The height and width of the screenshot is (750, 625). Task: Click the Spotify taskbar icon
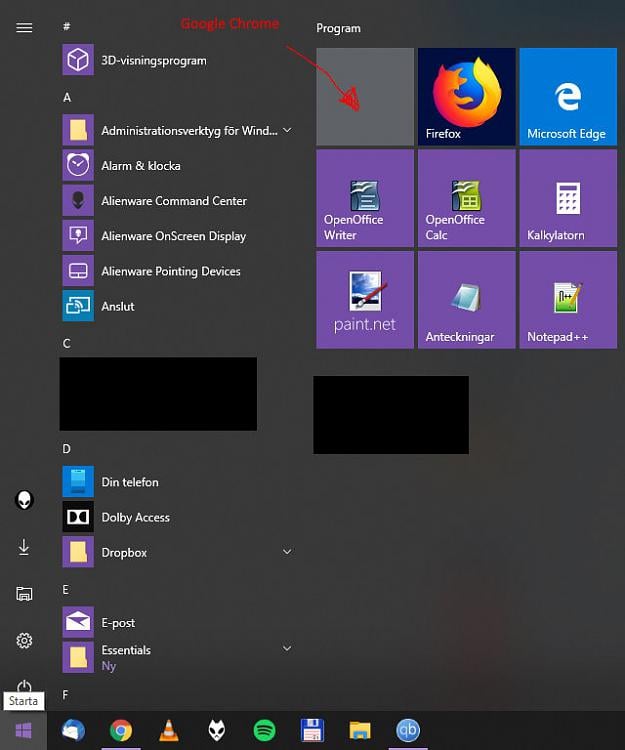(264, 730)
